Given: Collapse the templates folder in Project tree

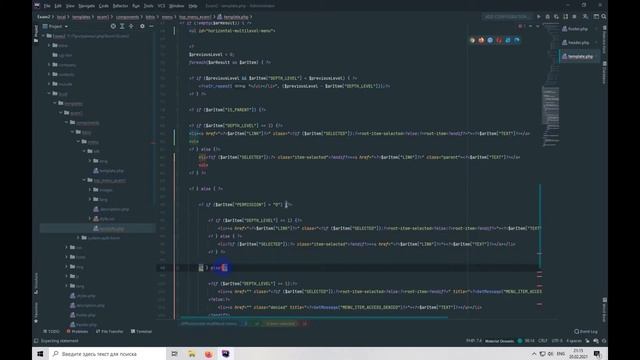Looking at the screenshot, I should (x=55, y=103).
